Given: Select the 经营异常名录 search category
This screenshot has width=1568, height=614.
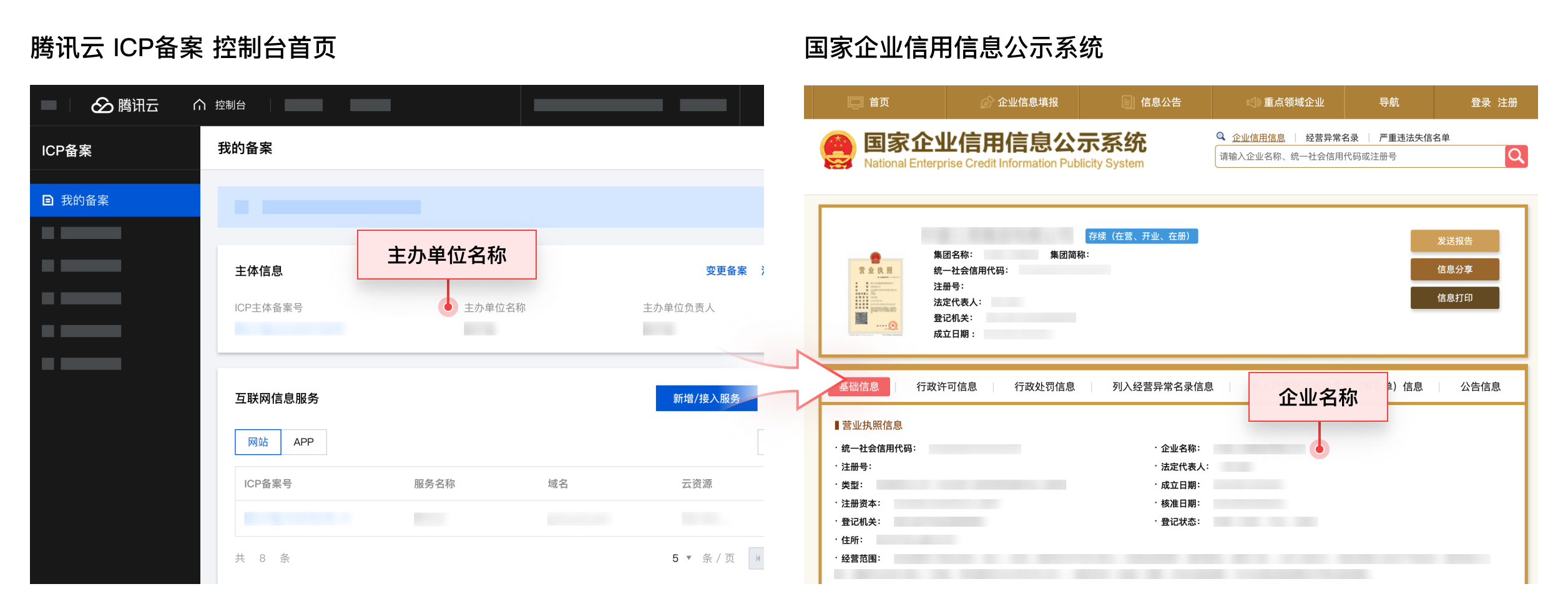Looking at the screenshot, I should [x=1332, y=137].
